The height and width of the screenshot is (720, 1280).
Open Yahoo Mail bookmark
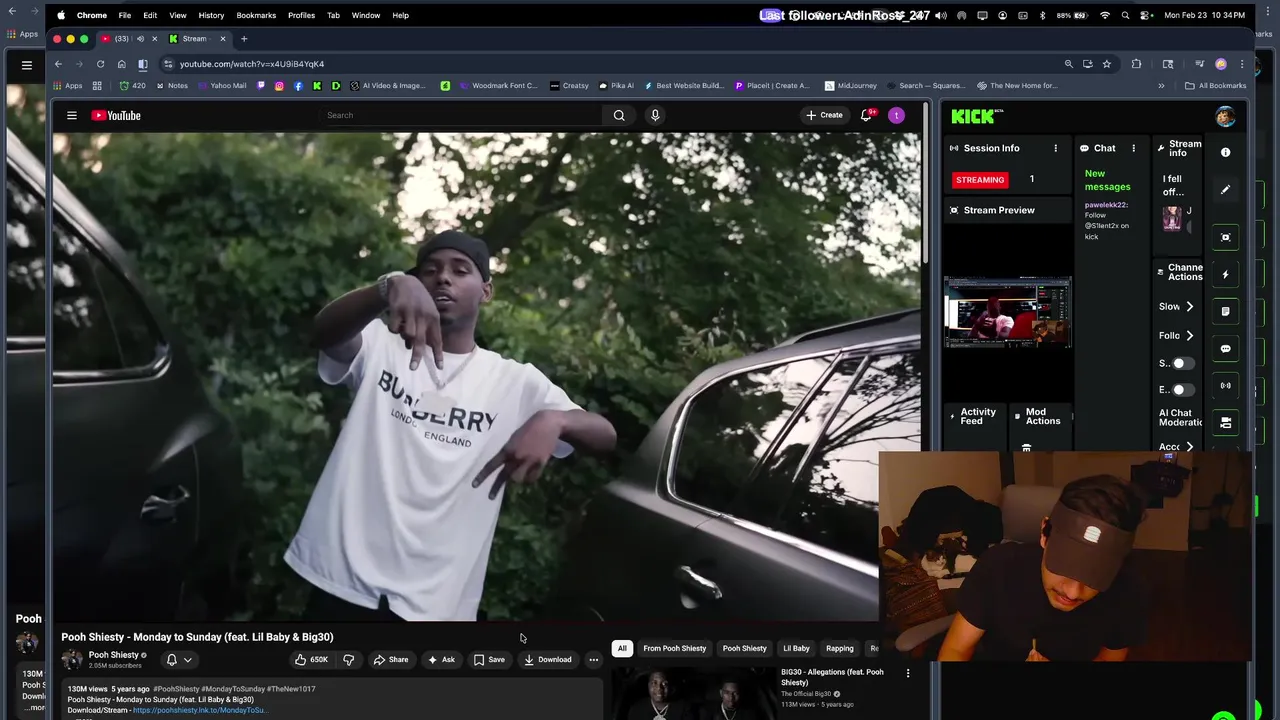click(x=222, y=86)
